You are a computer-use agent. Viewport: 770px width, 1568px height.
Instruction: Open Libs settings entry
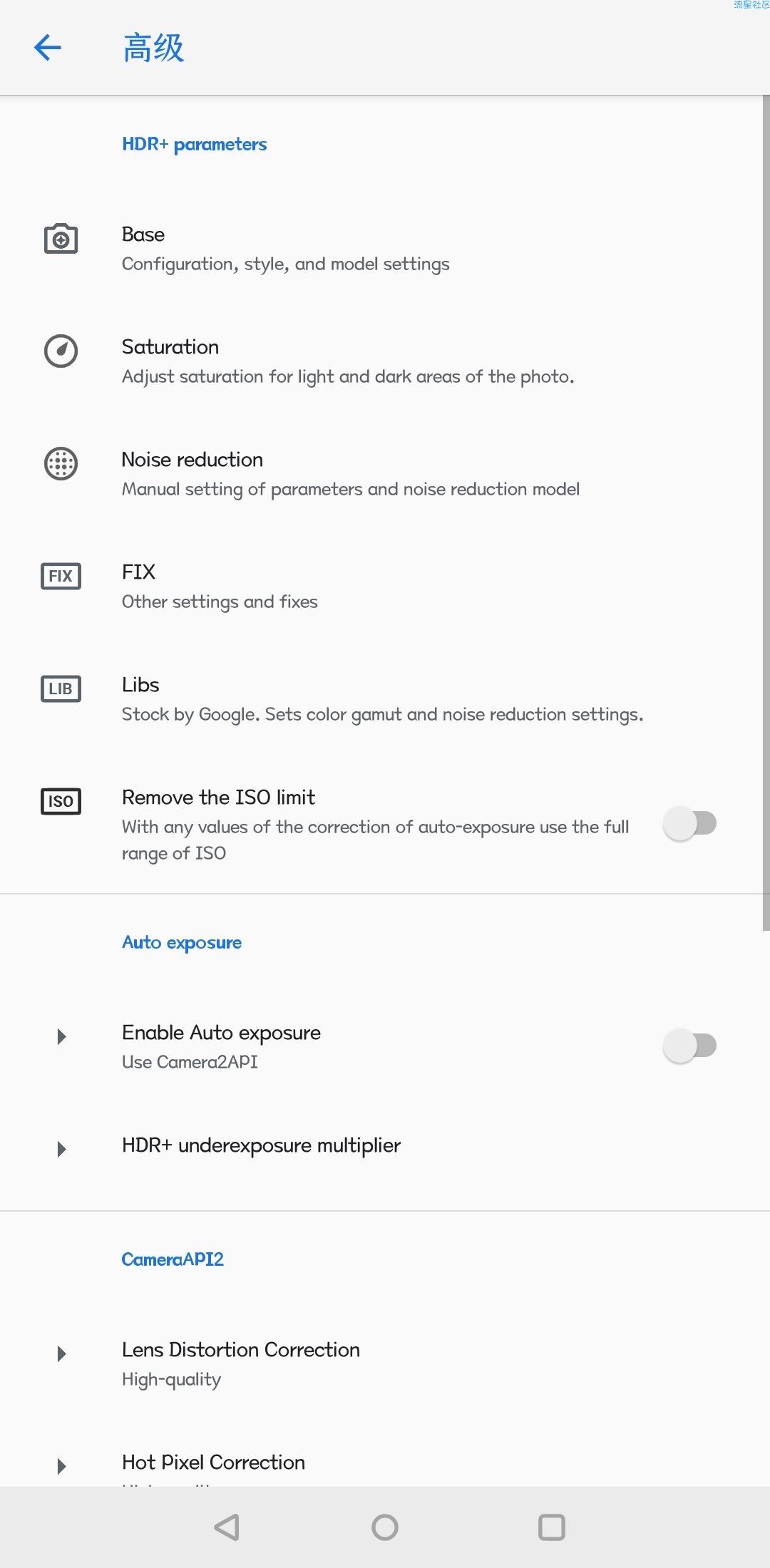click(385, 699)
